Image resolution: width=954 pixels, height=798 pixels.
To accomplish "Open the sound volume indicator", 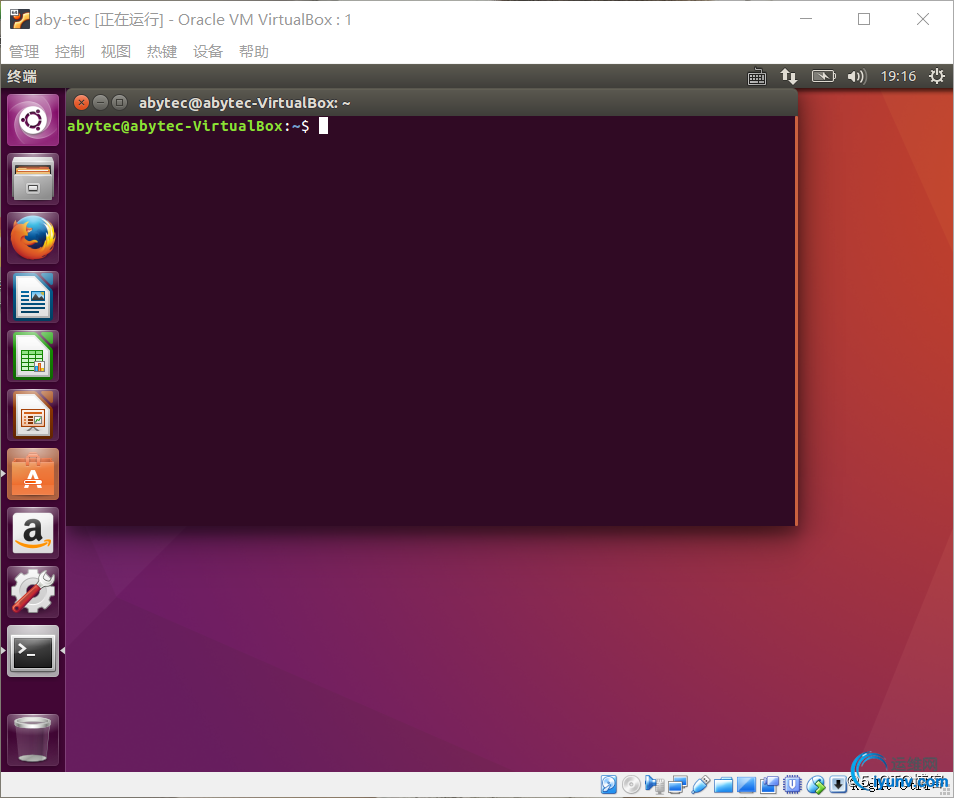I will (857, 77).
